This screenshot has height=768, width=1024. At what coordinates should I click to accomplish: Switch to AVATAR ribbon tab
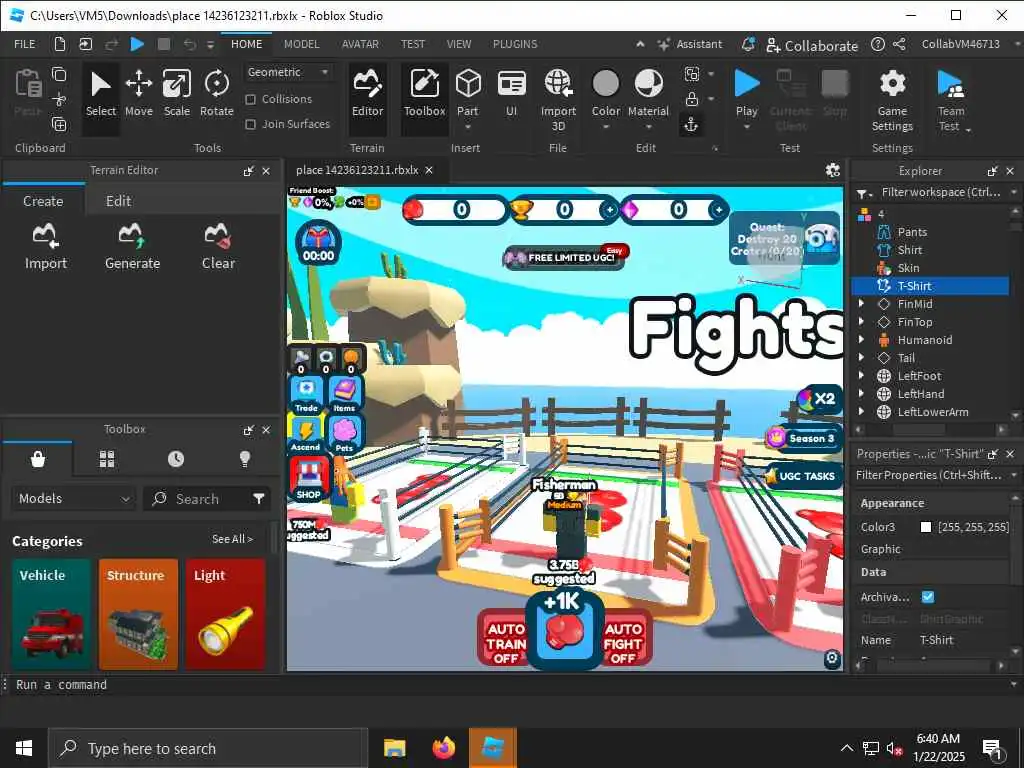[360, 44]
